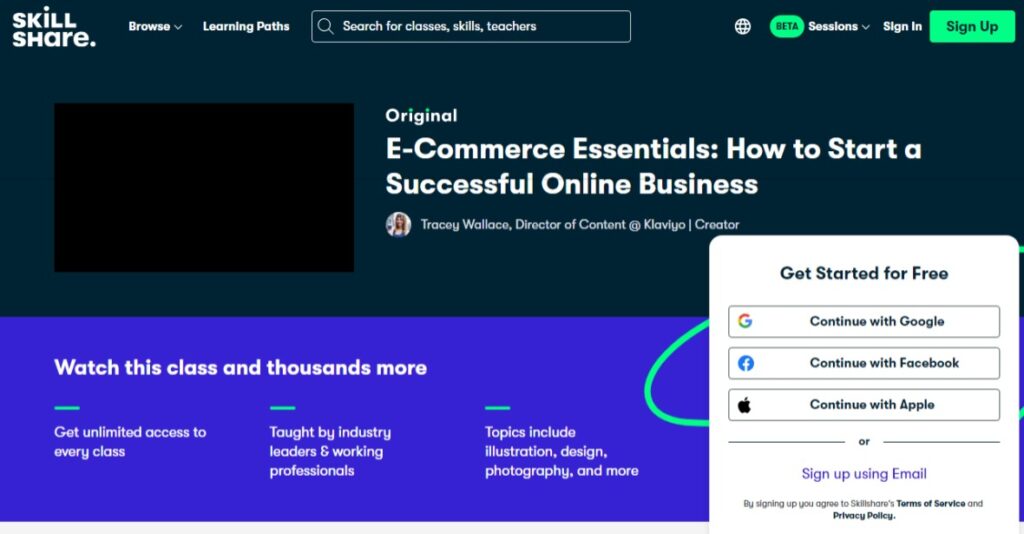Click Sign up using Email link
The height and width of the screenshot is (534, 1024).
[x=864, y=474]
